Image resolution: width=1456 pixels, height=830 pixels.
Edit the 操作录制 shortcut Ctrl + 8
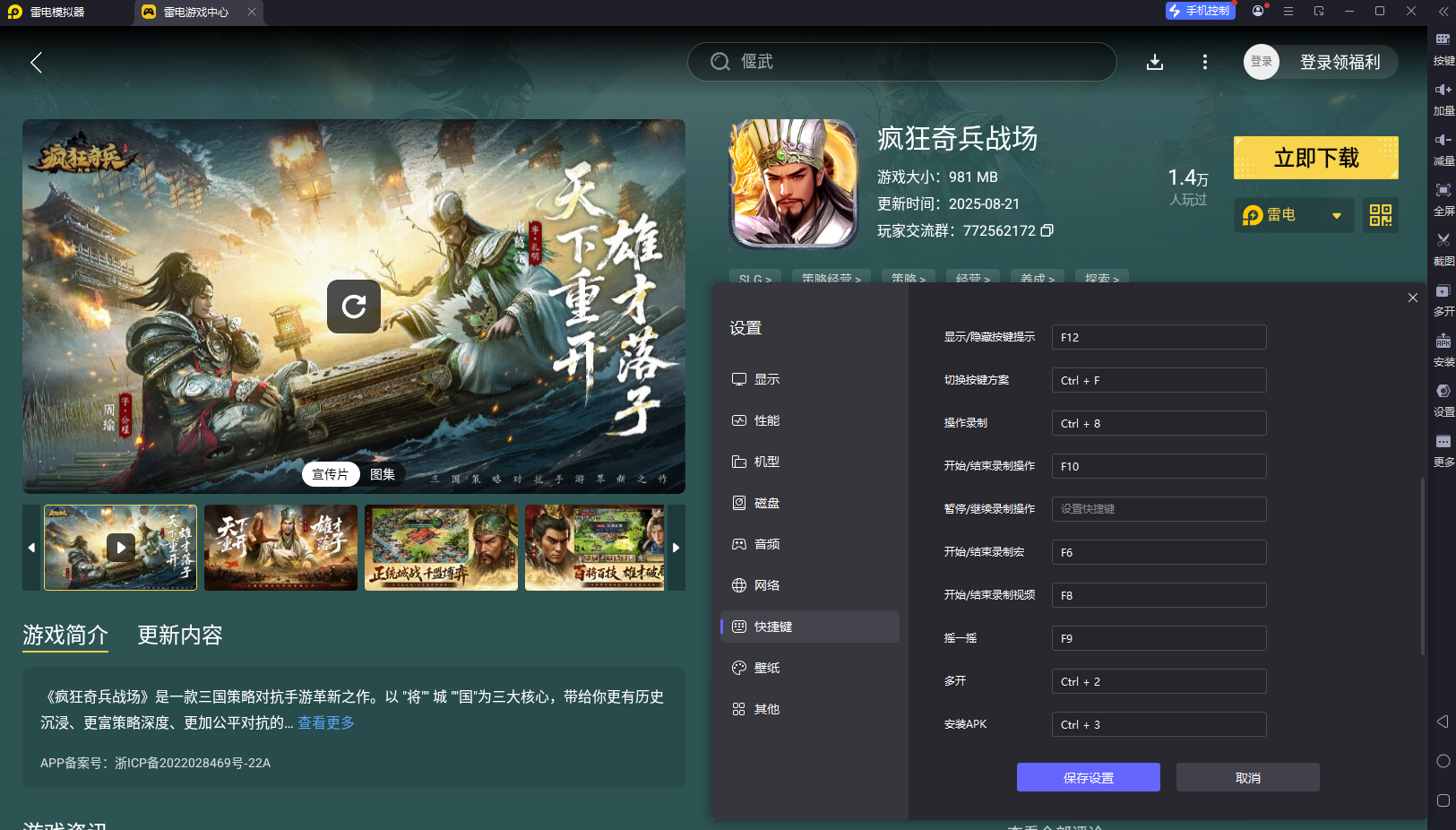click(1159, 423)
